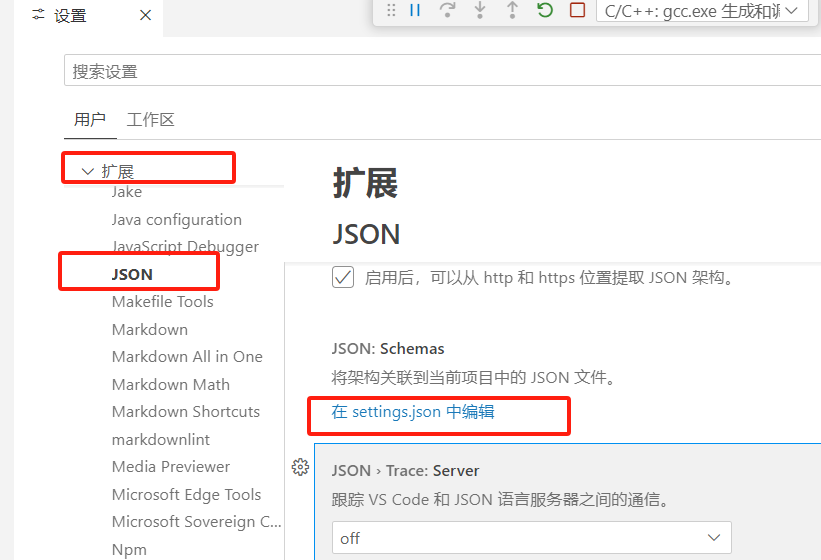The height and width of the screenshot is (560, 821).
Task: Toggle the JSON schema download checkbox
Action: 343,277
